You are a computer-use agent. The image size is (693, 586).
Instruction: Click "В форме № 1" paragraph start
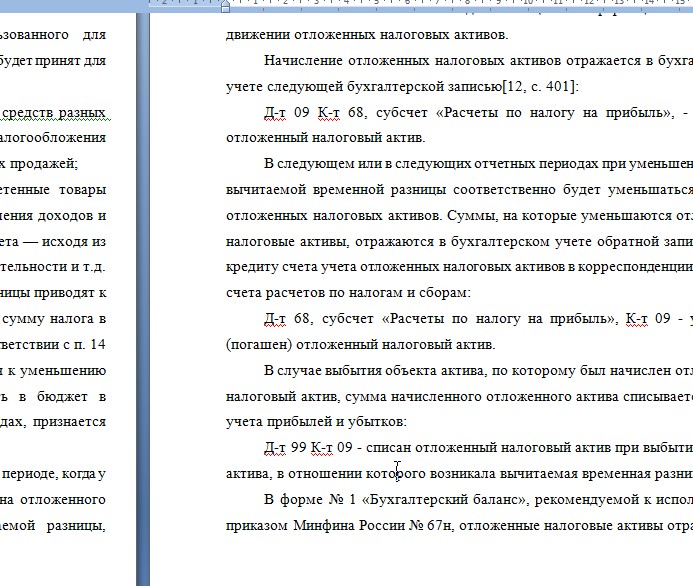point(310,499)
